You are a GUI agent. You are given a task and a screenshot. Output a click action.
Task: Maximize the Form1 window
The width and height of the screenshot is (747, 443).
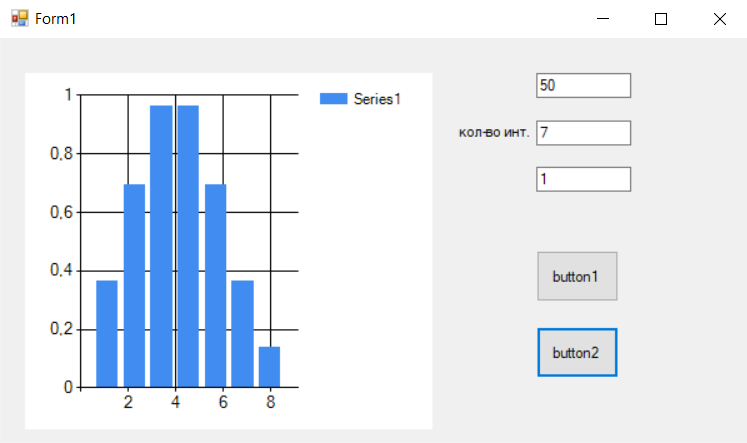tap(661, 19)
